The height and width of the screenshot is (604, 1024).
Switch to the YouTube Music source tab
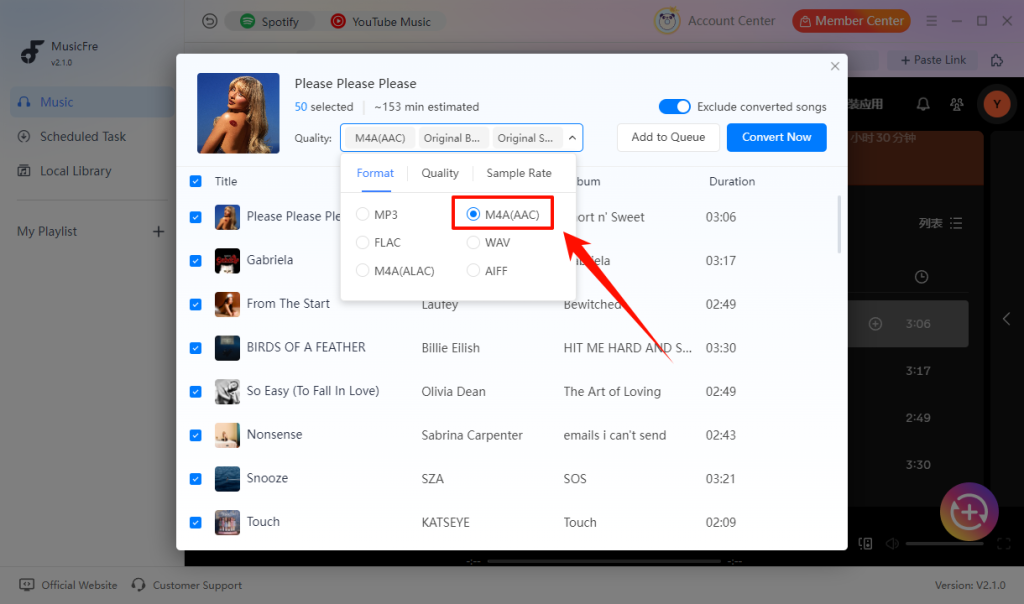tap(381, 22)
